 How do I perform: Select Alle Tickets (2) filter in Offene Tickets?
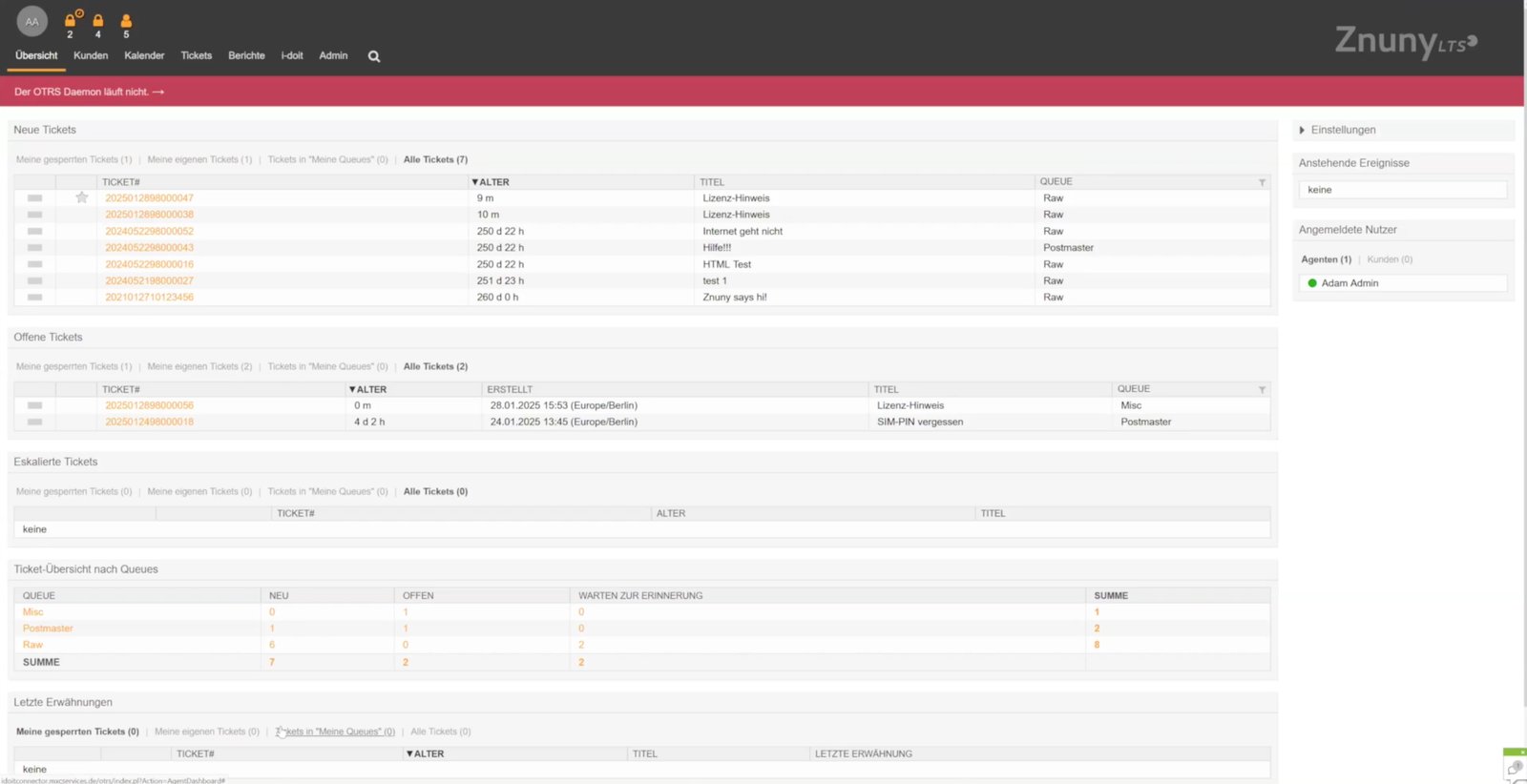pos(435,366)
